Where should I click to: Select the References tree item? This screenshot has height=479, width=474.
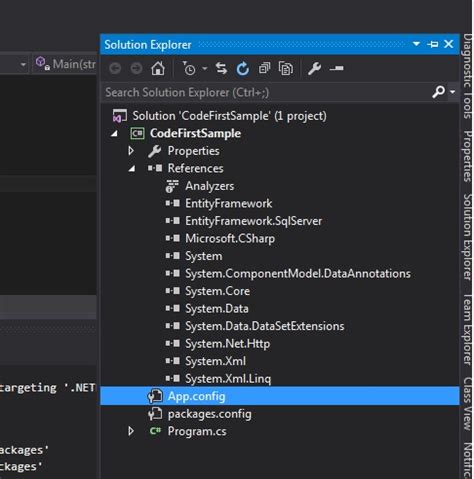195,168
